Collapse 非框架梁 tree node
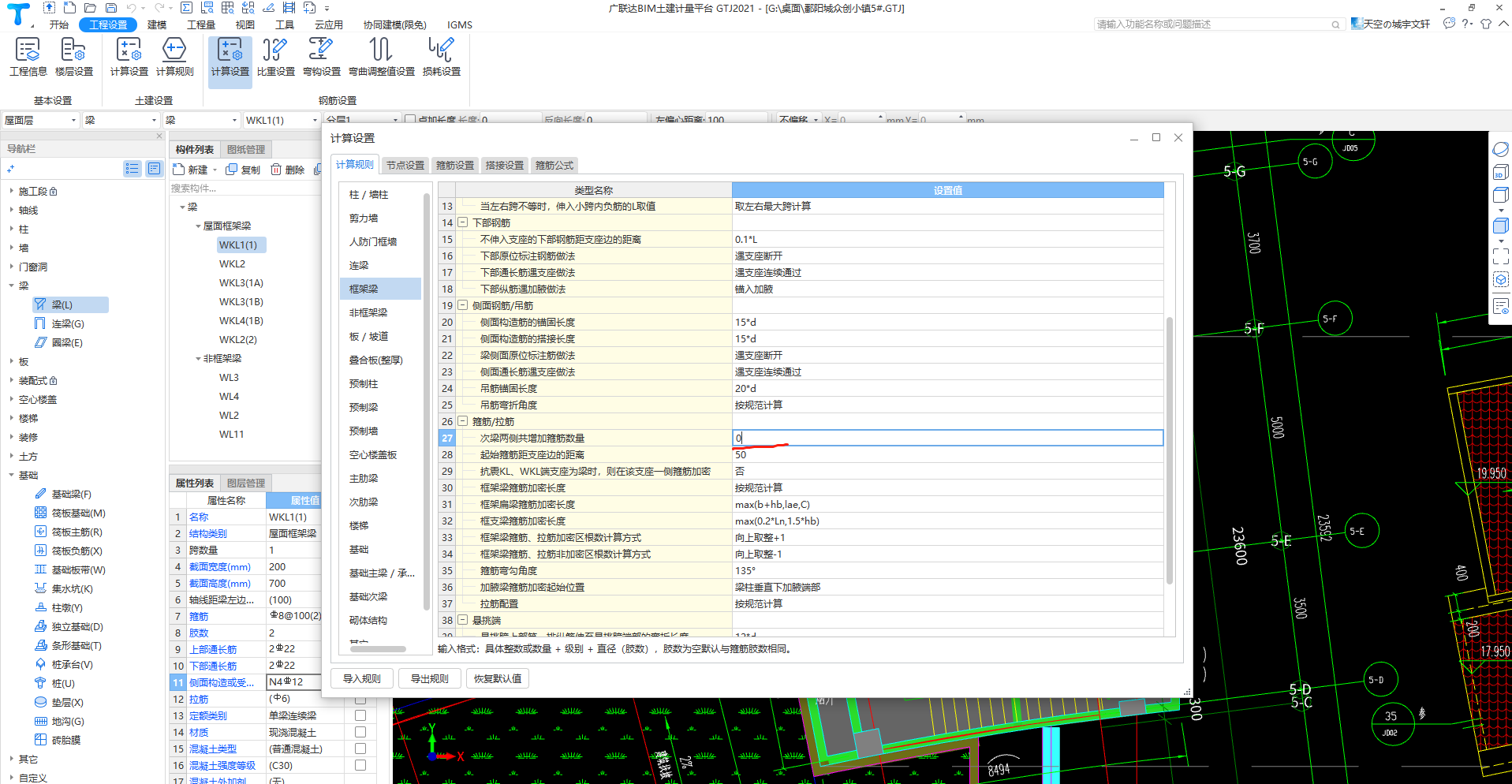Screen dimensions: 1512x784 198,359
